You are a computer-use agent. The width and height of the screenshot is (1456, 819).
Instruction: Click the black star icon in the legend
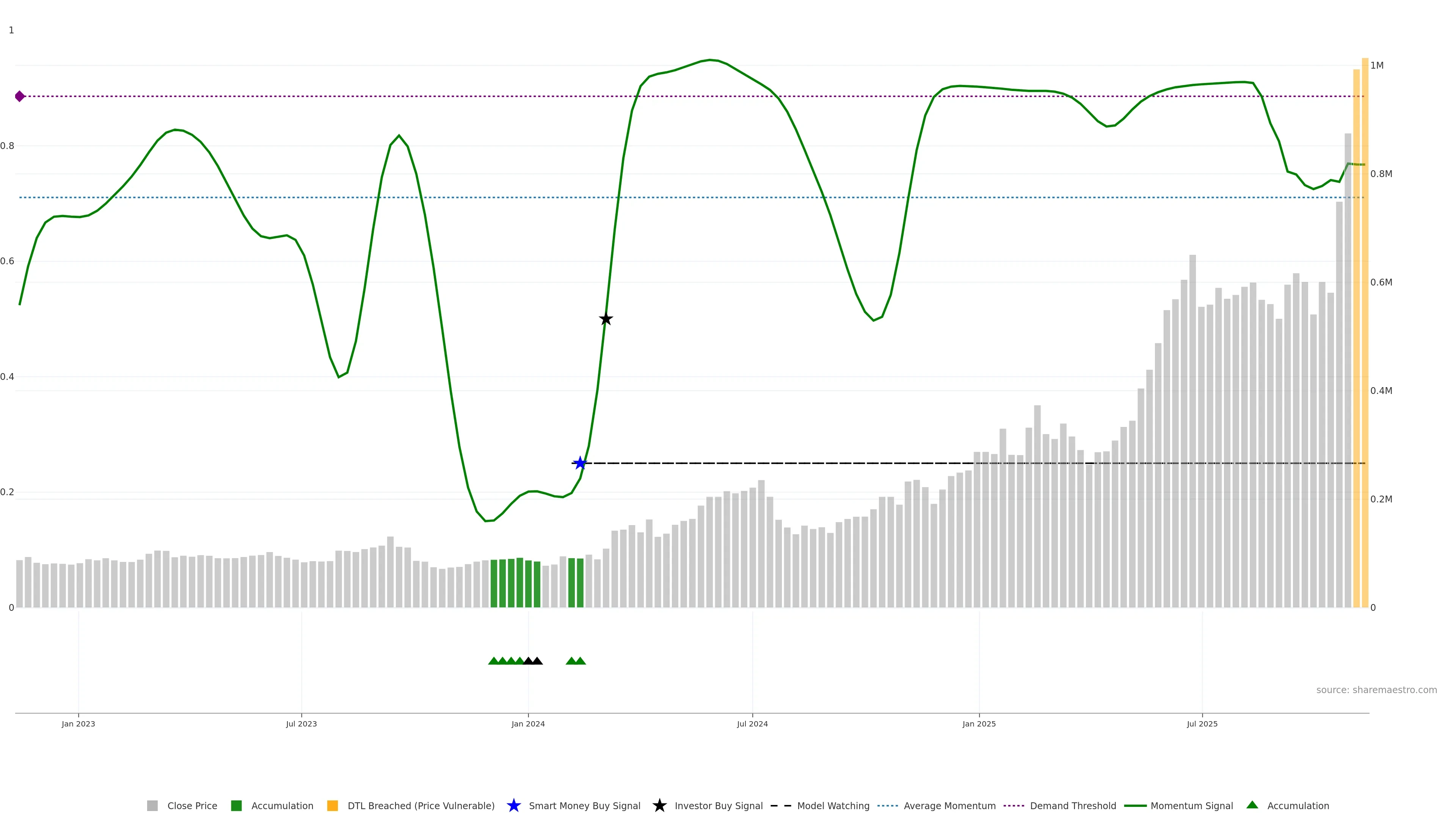659,805
